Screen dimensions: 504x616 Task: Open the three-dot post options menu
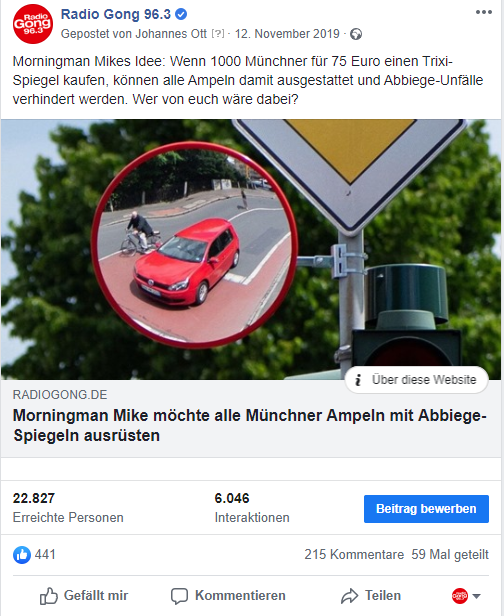484,12
